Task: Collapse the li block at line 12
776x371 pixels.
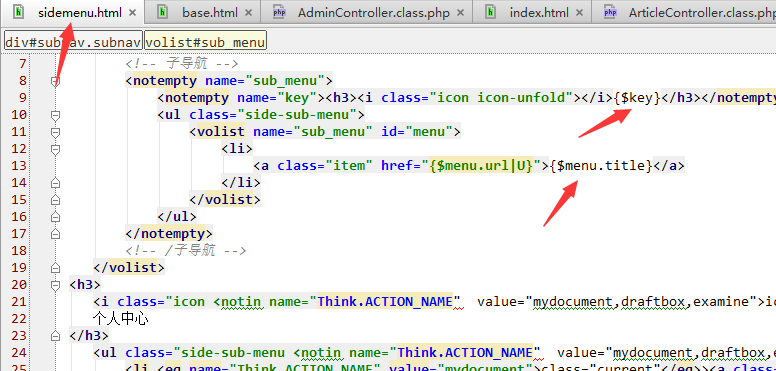Action: coord(55,149)
